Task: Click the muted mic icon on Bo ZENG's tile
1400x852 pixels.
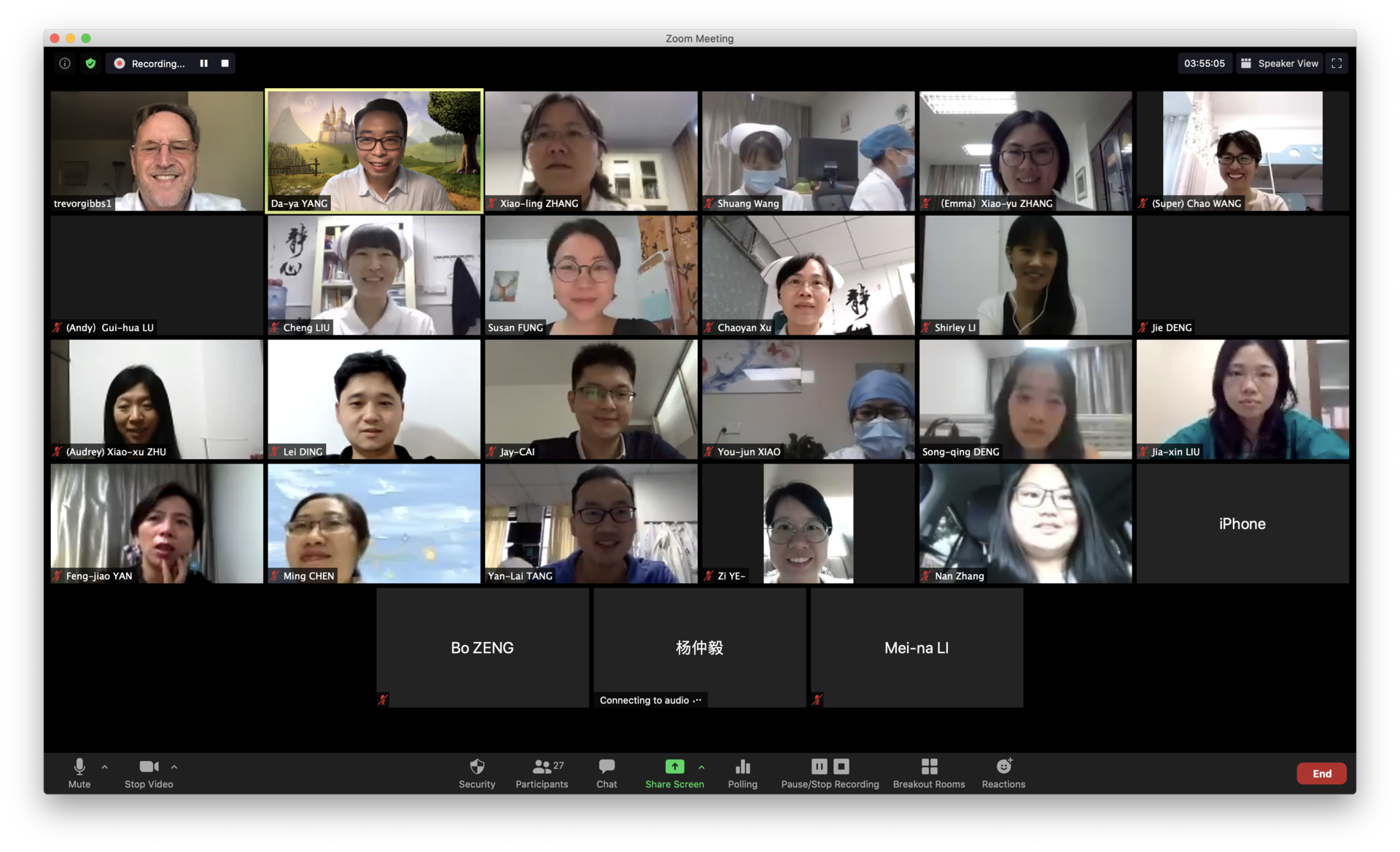Action: [x=383, y=700]
